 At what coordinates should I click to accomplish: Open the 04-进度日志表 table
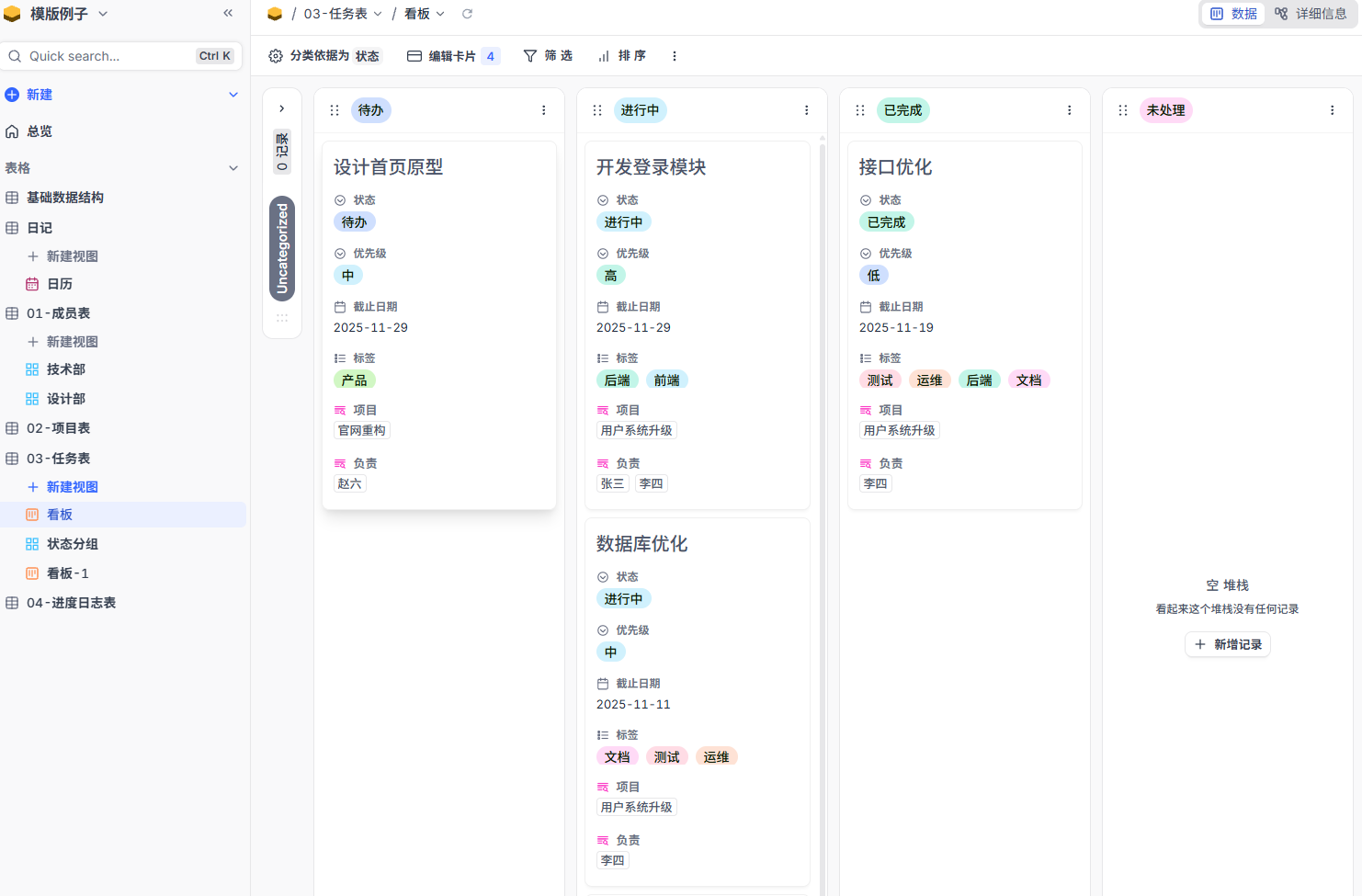coord(71,603)
